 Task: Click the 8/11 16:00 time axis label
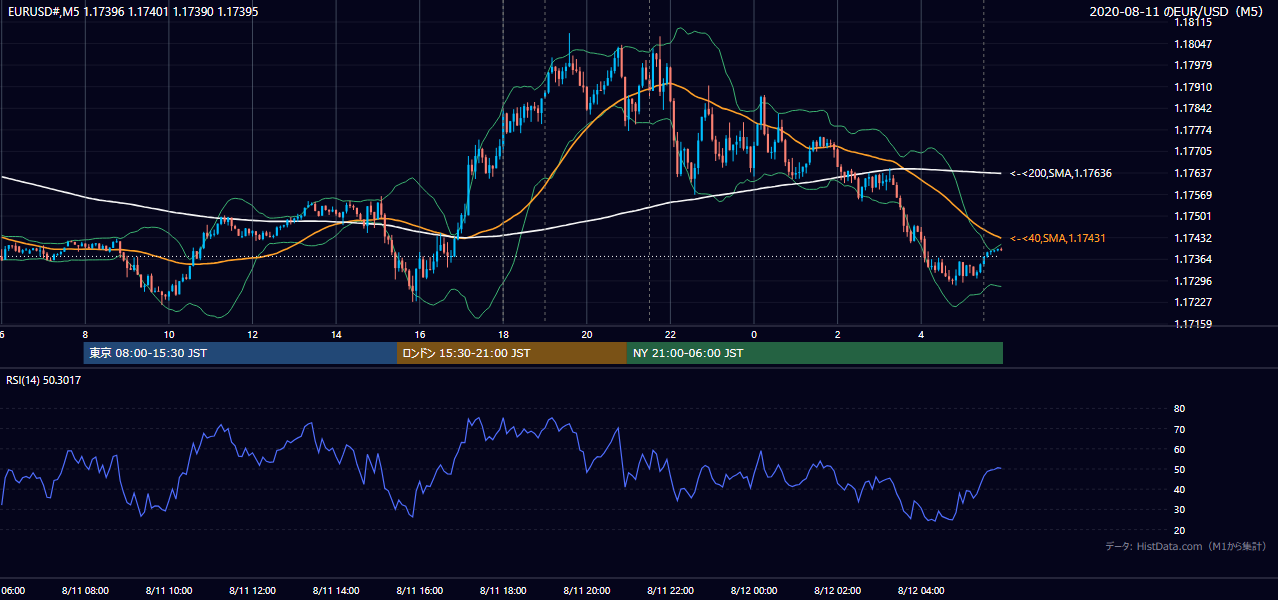(x=420, y=590)
